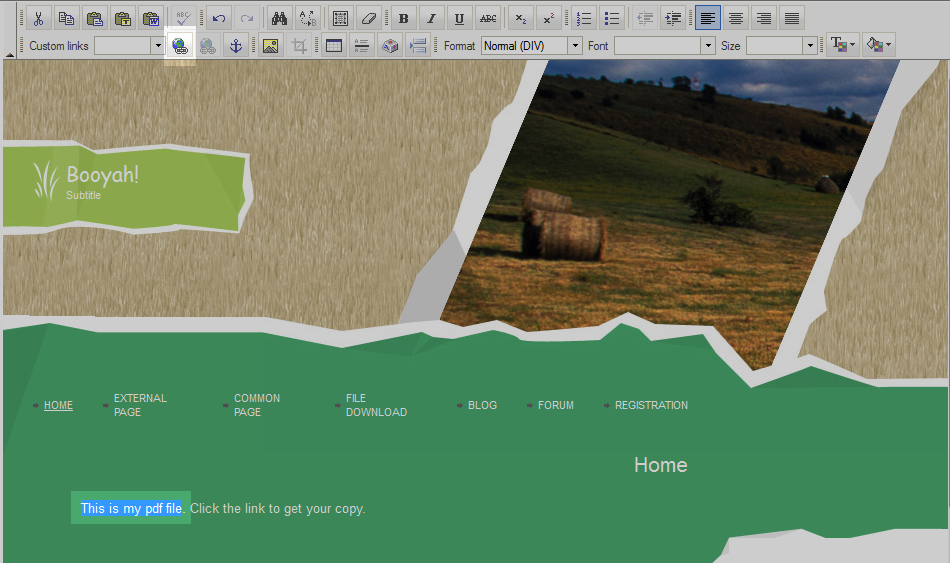950x563 pixels.
Task: Click the Insert Link globe icon
Action: click(x=179, y=46)
